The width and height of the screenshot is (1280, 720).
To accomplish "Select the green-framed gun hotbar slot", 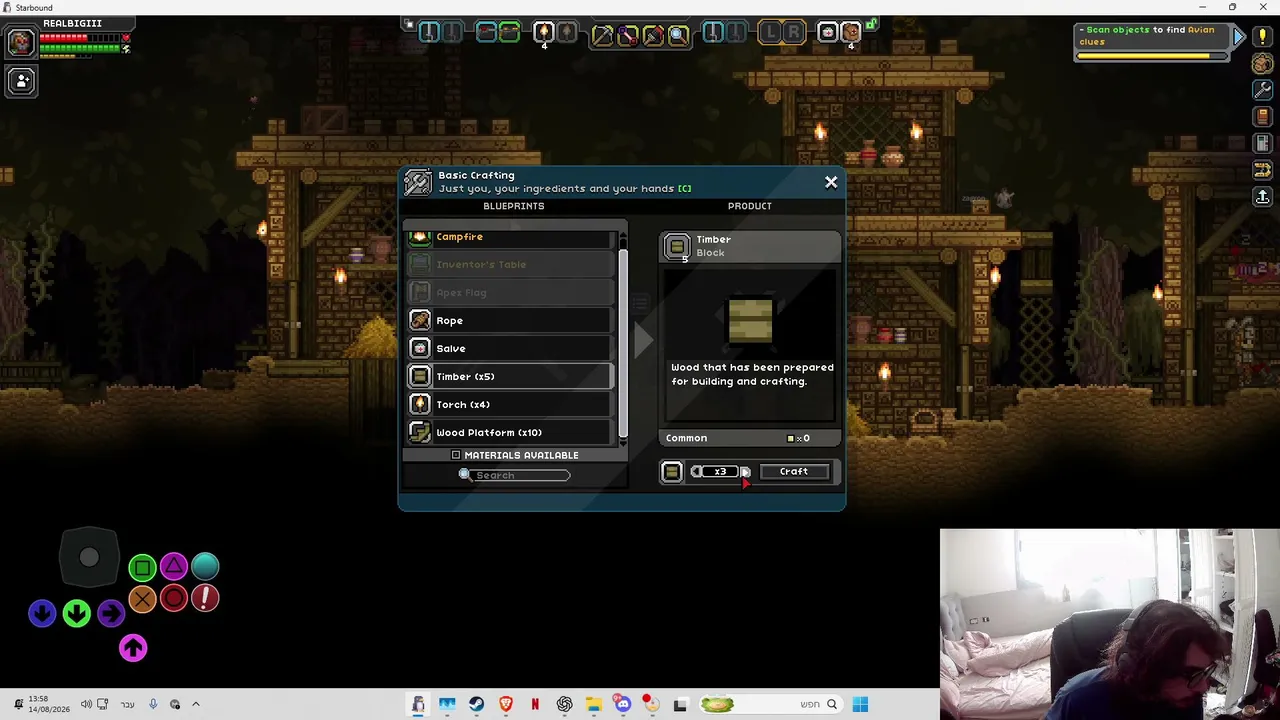I will click(509, 33).
